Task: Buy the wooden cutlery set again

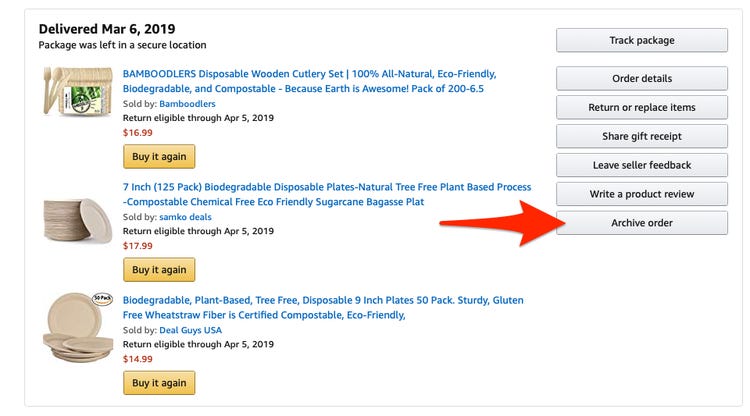Action: pyautogui.click(x=159, y=157)
